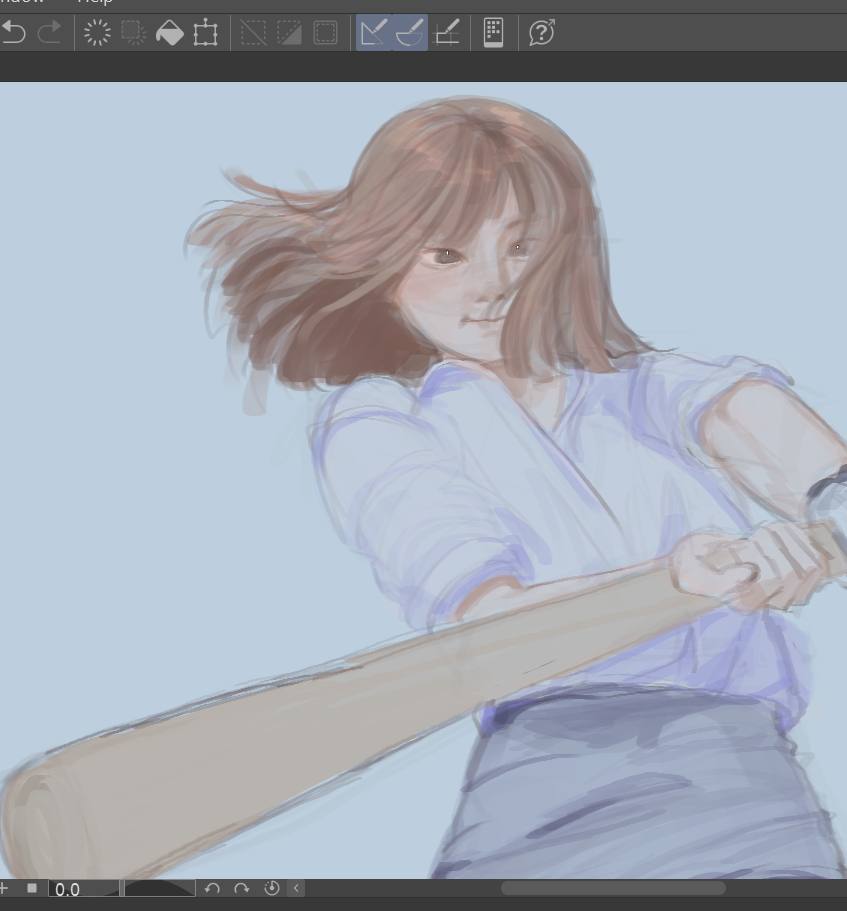Open Clip Studio support help icon
This screenshot has width=847, height=911.
pyautogui.click(x=541, y=33)
